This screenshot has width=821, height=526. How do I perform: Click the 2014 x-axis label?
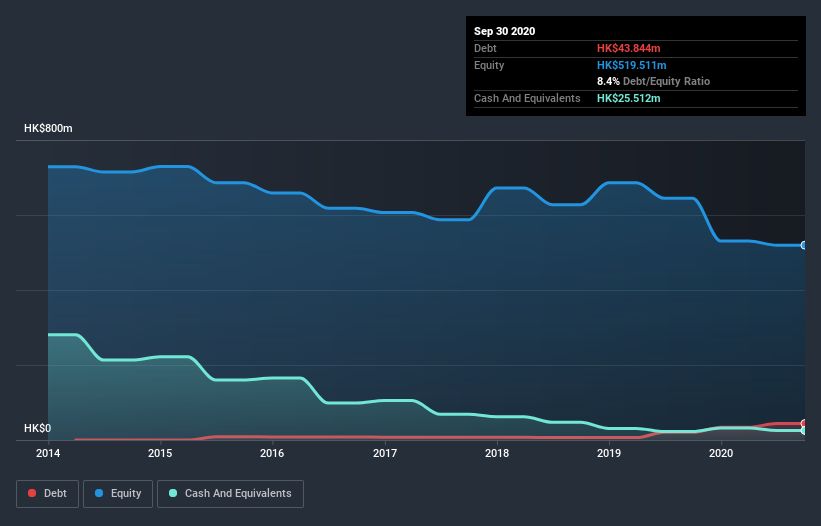point(48,453)
